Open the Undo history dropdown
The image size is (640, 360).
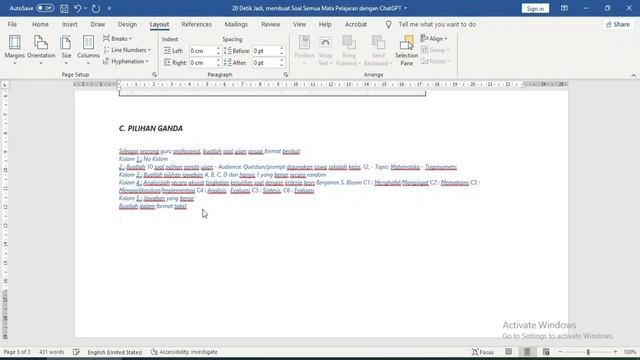(85, 8)
